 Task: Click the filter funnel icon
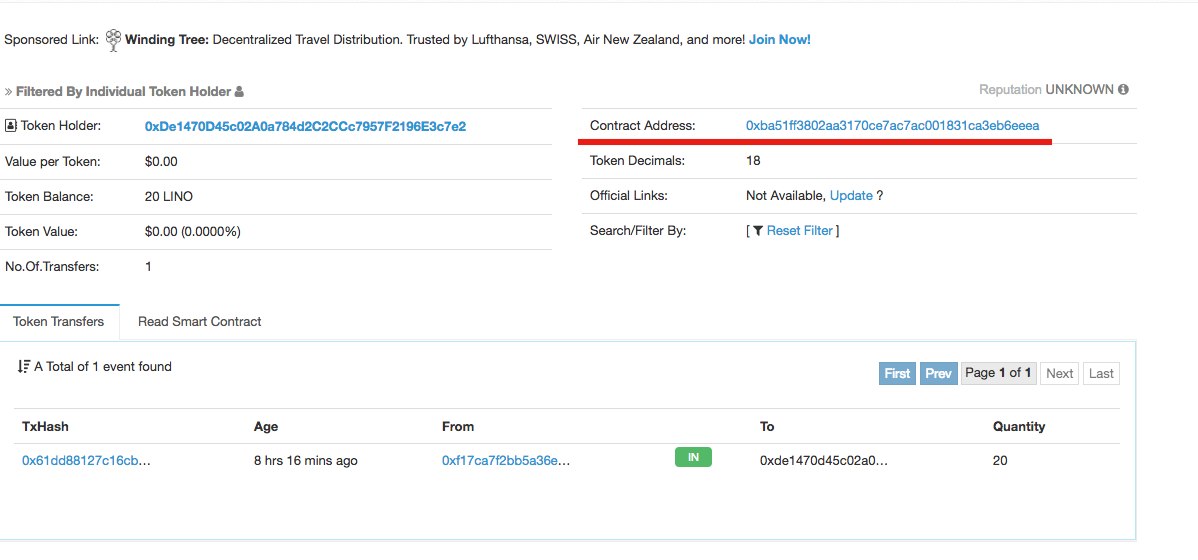[758, 231]
